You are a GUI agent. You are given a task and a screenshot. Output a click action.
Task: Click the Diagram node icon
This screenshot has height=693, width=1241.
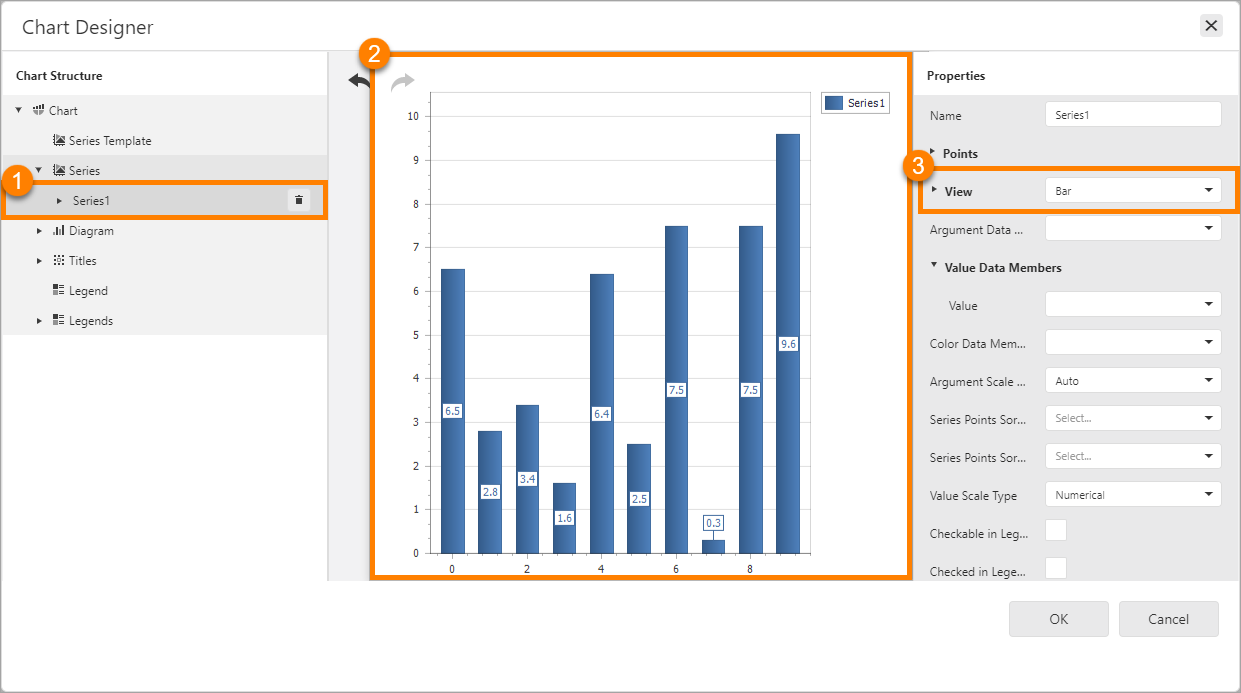click(59, 231)
